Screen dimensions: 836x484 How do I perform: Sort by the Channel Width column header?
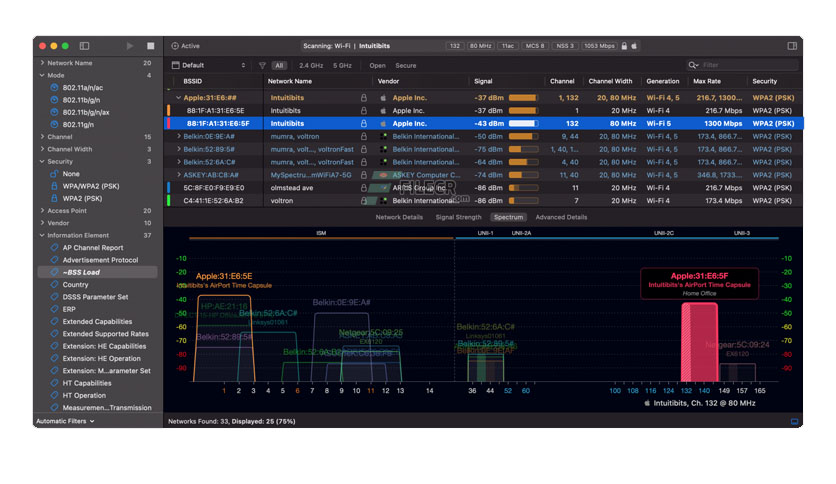[x=610, y=81]
